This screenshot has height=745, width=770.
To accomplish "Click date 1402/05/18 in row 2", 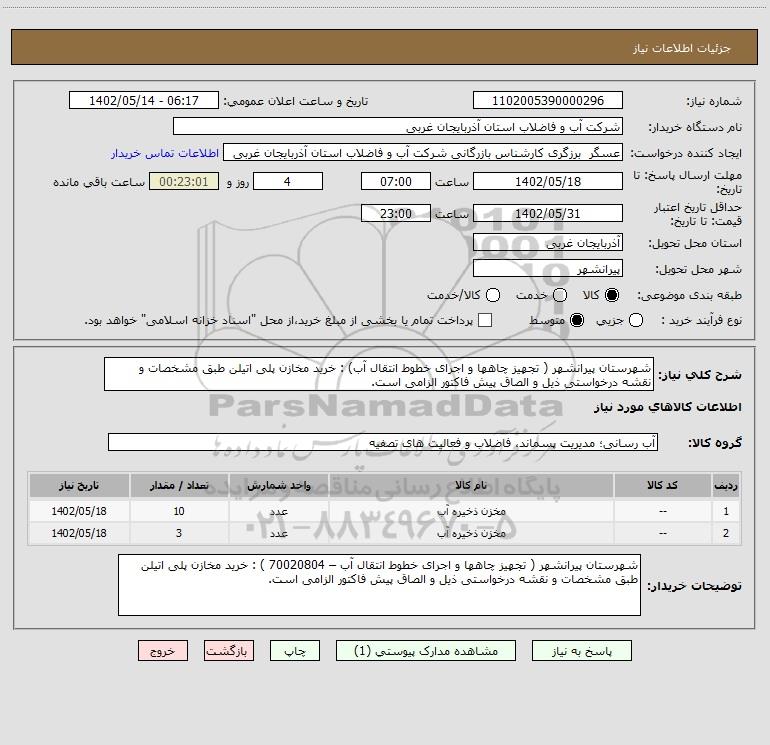I will (79, 533).
